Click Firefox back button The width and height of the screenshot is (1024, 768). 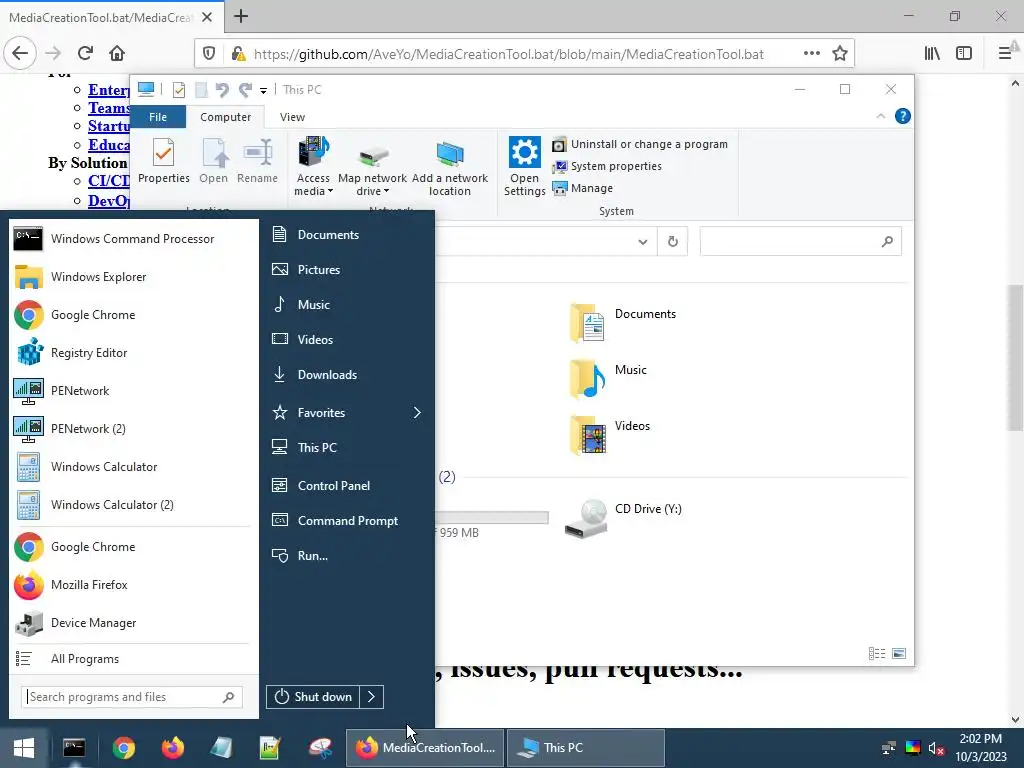click(20, 54)
